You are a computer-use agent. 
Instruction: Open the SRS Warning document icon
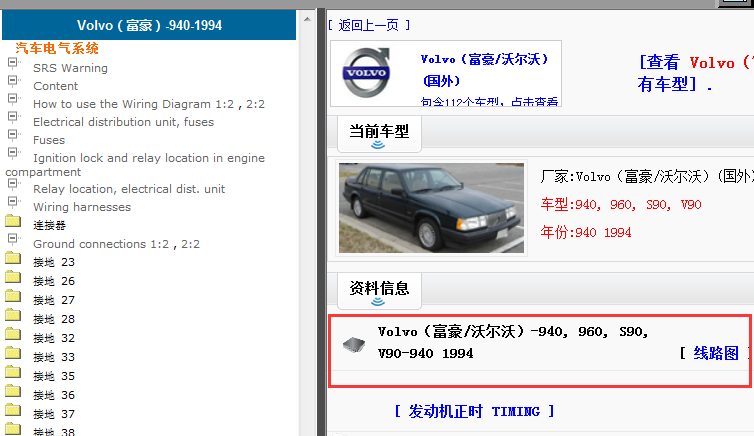13,63
